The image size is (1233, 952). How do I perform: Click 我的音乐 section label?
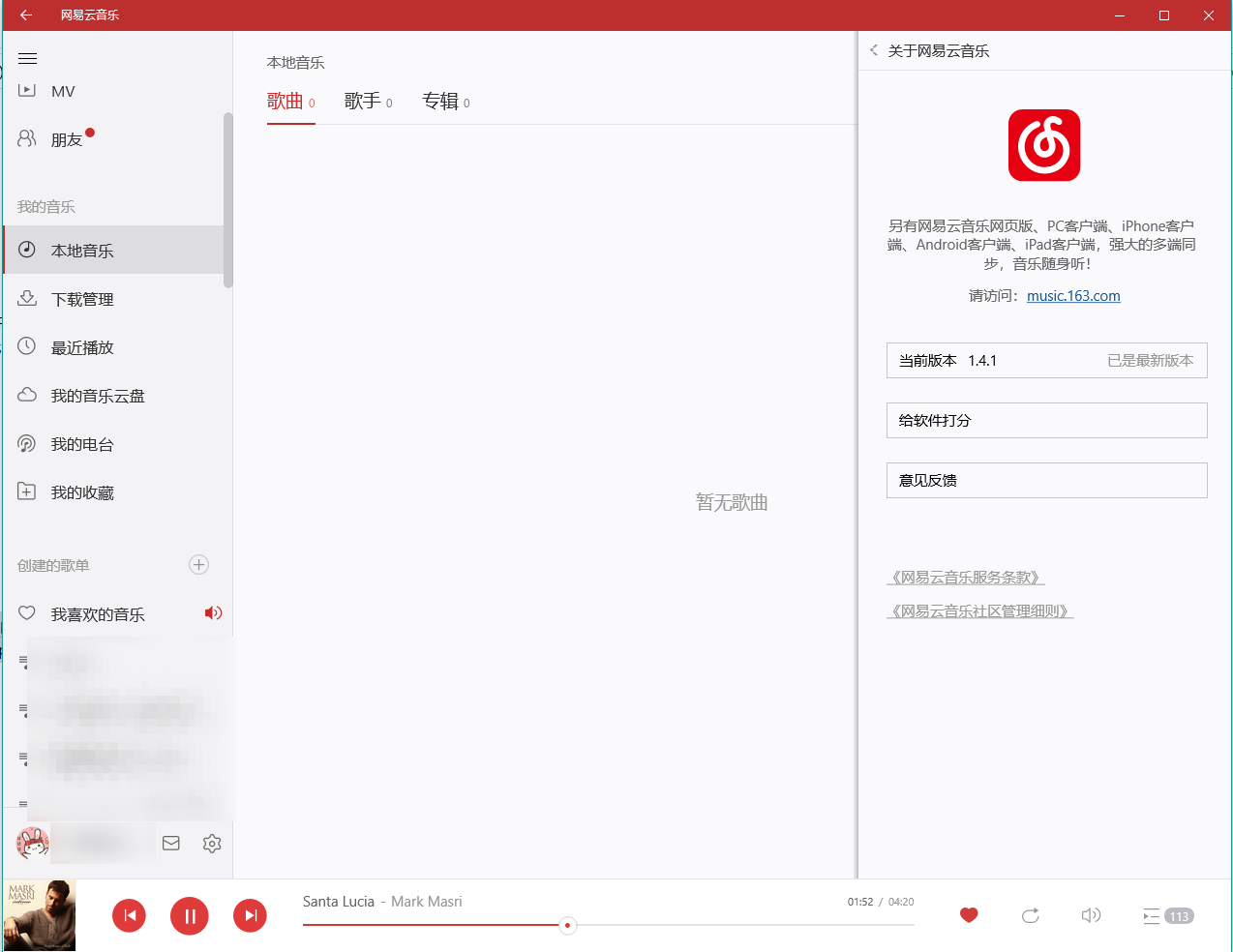point(46,207)
